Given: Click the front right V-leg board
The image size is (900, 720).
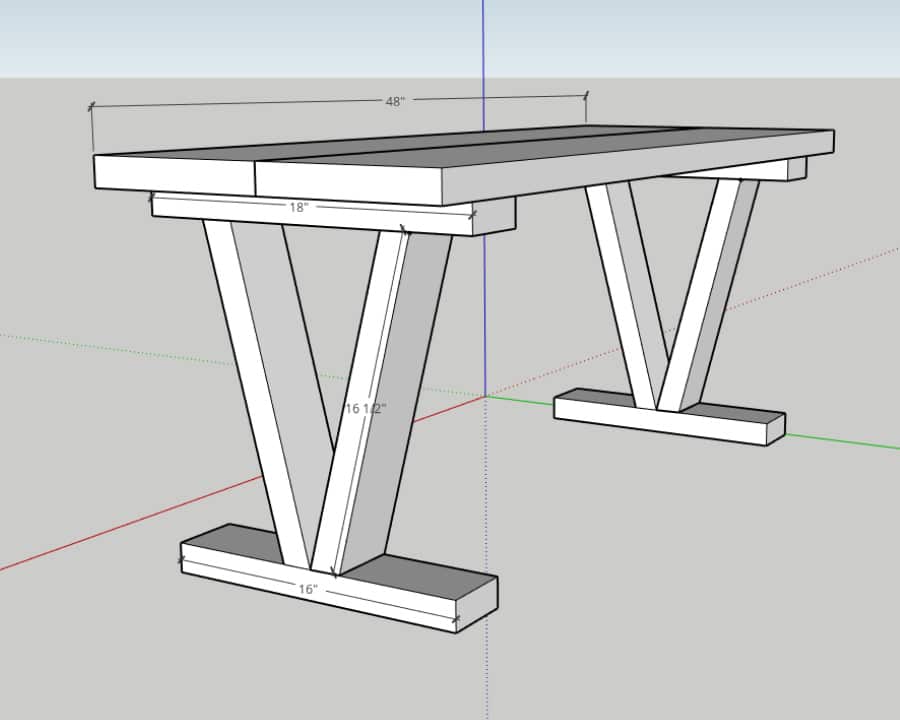Looking at the screenshot, I should pos(382,402).
